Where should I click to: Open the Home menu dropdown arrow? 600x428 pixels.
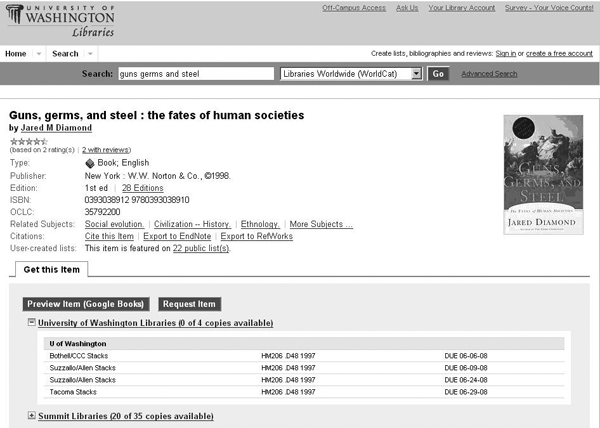(x=39, y=54)
